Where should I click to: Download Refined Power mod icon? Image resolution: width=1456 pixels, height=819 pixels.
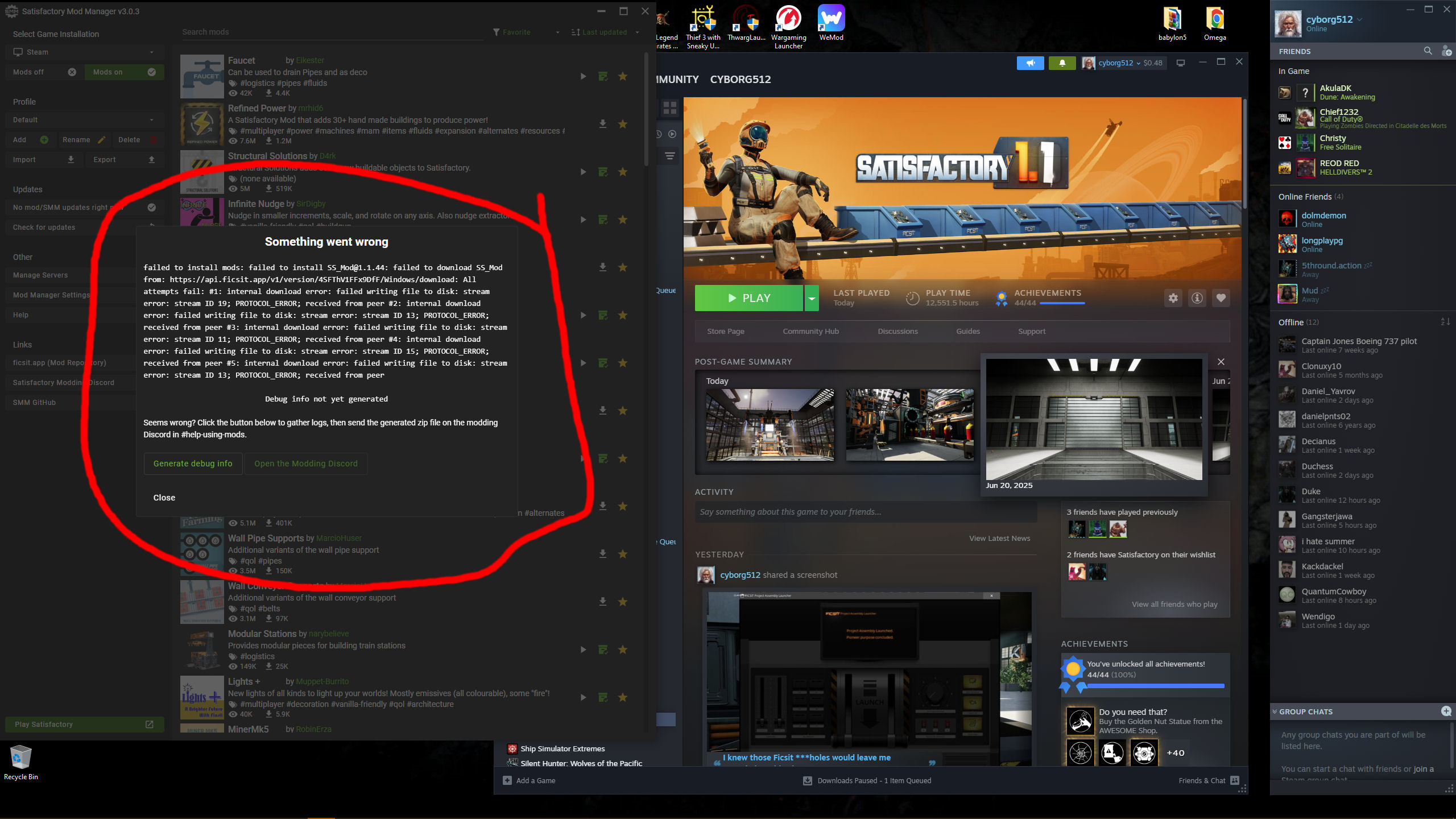point(602,124)
